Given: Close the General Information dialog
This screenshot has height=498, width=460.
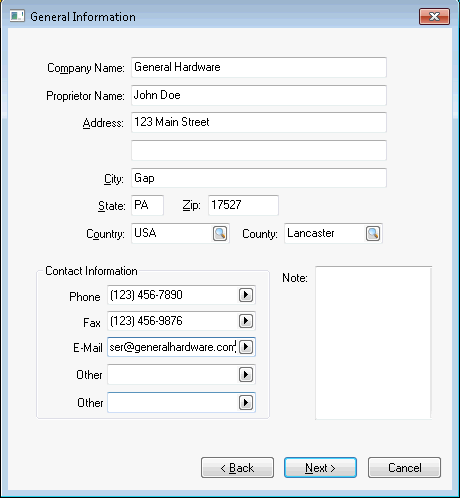Looking at the screenshot, I should (434, 16).
